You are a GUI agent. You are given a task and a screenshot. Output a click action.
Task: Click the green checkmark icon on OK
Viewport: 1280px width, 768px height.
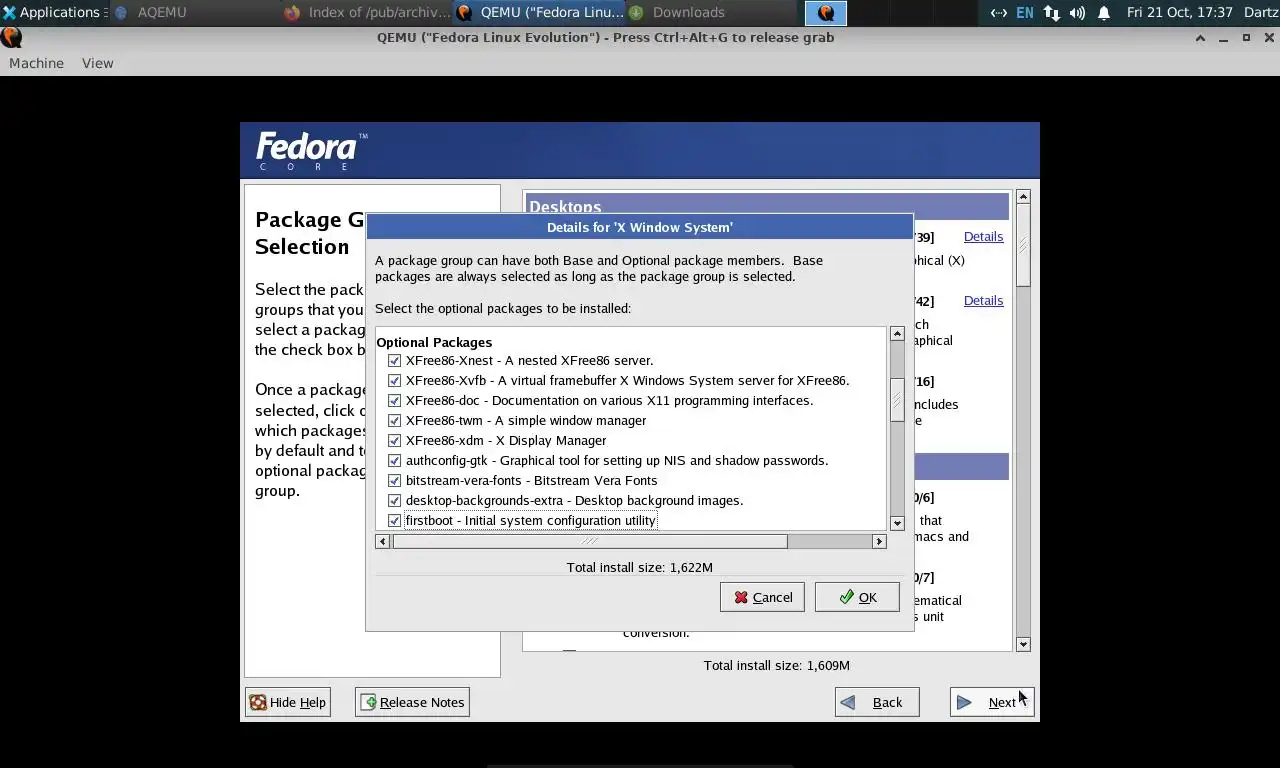click(x=847, y=597)
